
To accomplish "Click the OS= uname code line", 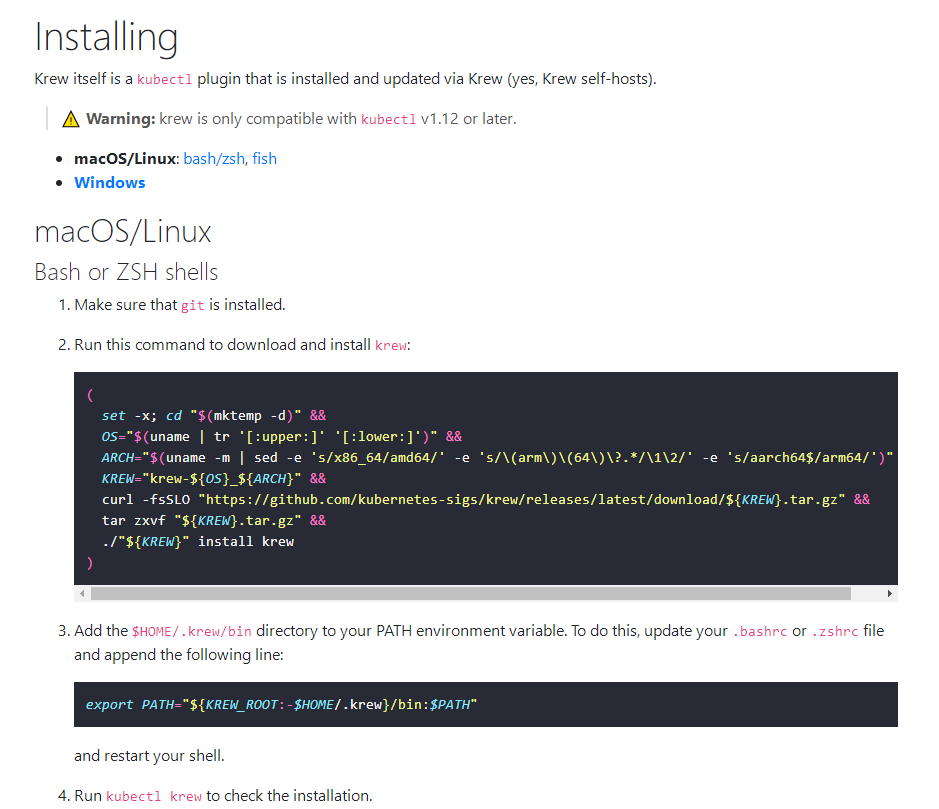I will [281, 437].
